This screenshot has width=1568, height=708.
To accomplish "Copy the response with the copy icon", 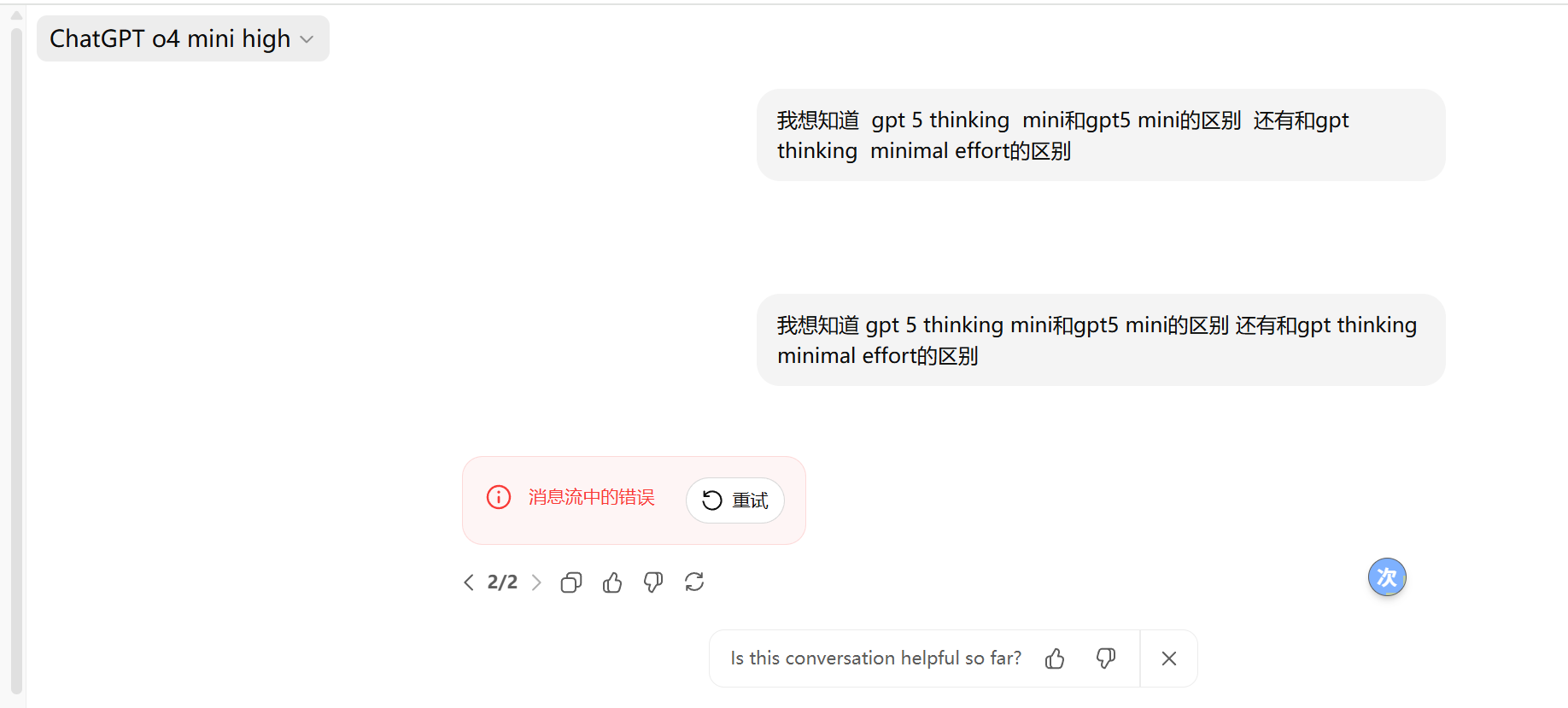I will [x=571, y=582].
